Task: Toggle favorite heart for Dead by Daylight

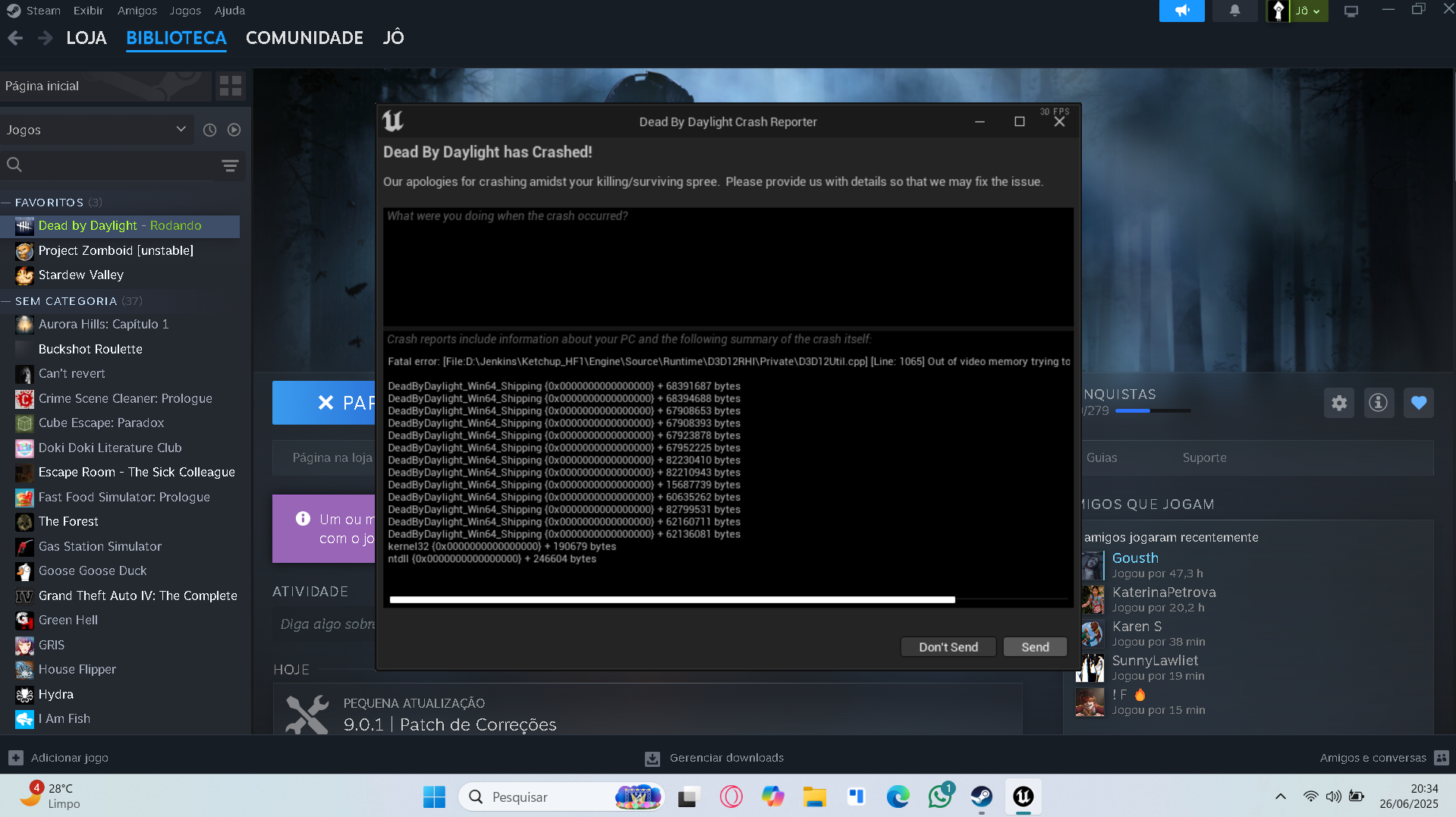Action: tap(1419, 403)
